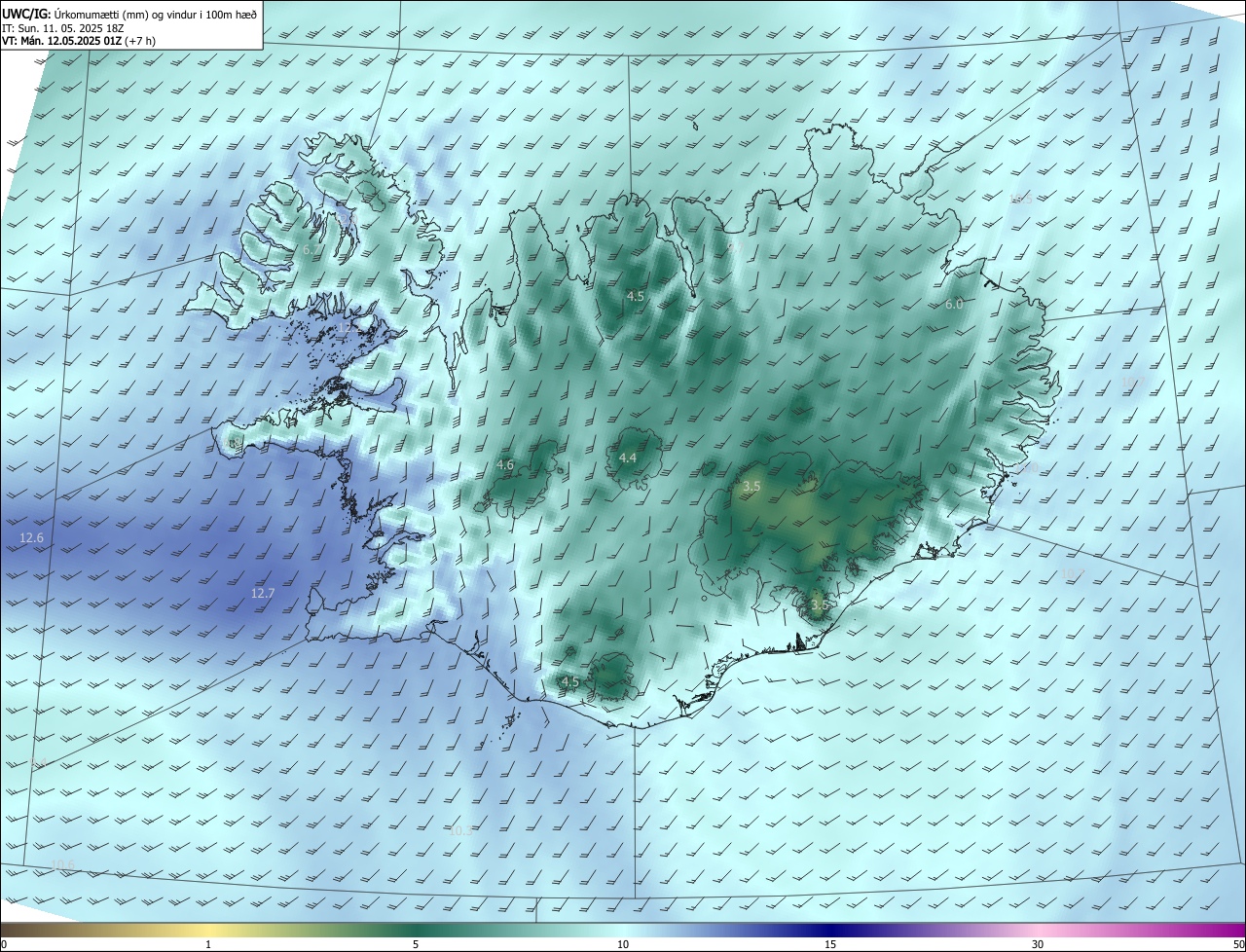Click the 4.4 value on the central glacier
1246x952 pixels.
pos(628,458)
